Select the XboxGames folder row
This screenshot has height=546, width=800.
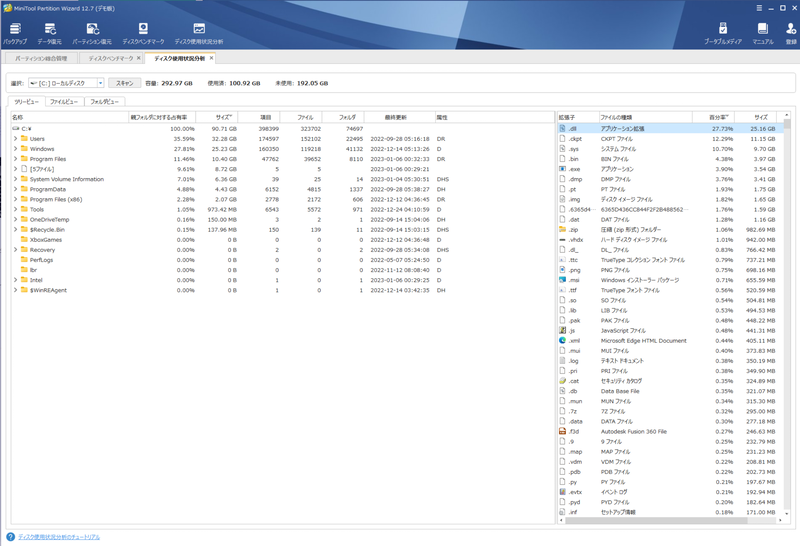(x=282, y=239)
